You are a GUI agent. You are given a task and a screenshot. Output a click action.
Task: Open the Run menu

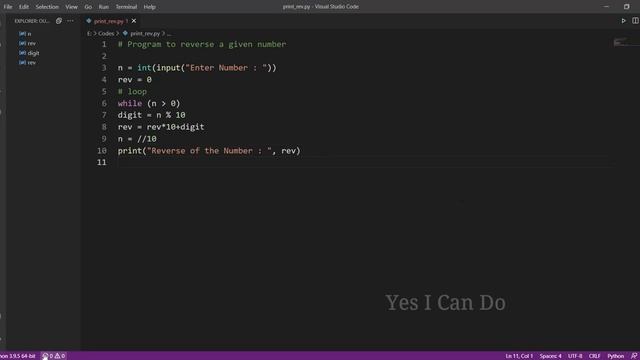(104, 7)
